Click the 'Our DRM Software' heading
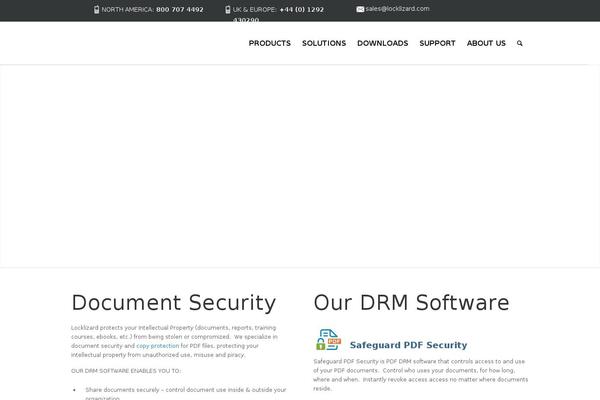600x400 pixels. [x=411, y=303]
